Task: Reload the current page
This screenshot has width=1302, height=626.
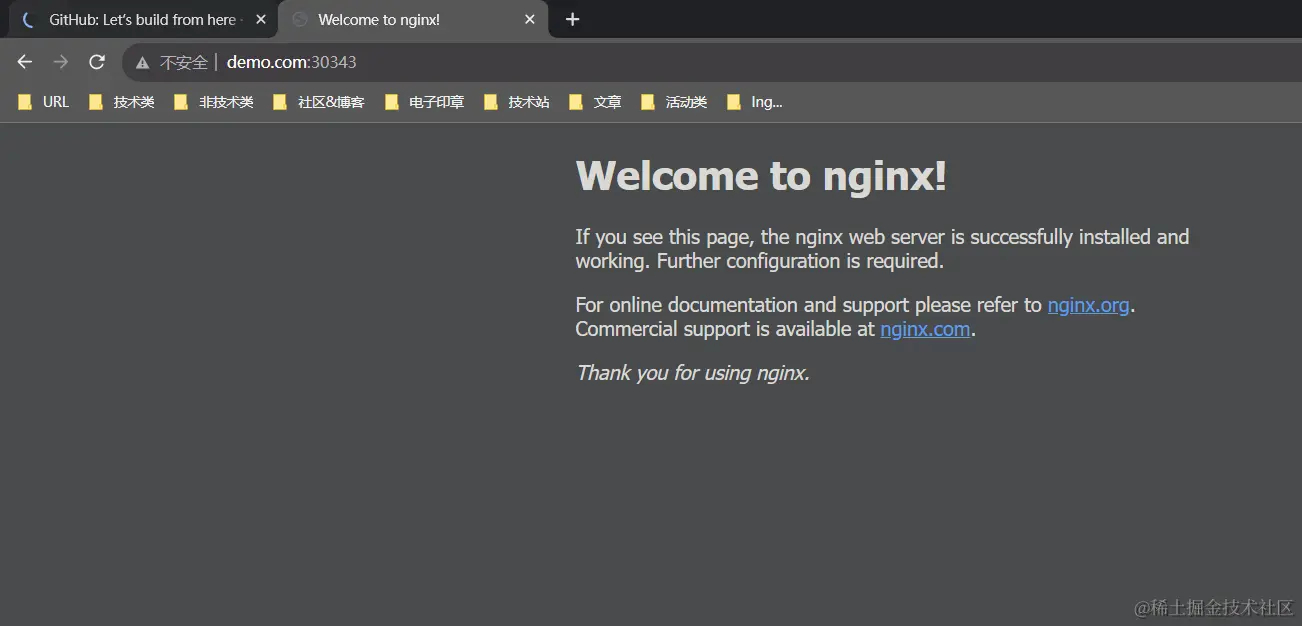Action: click(97, 62)
